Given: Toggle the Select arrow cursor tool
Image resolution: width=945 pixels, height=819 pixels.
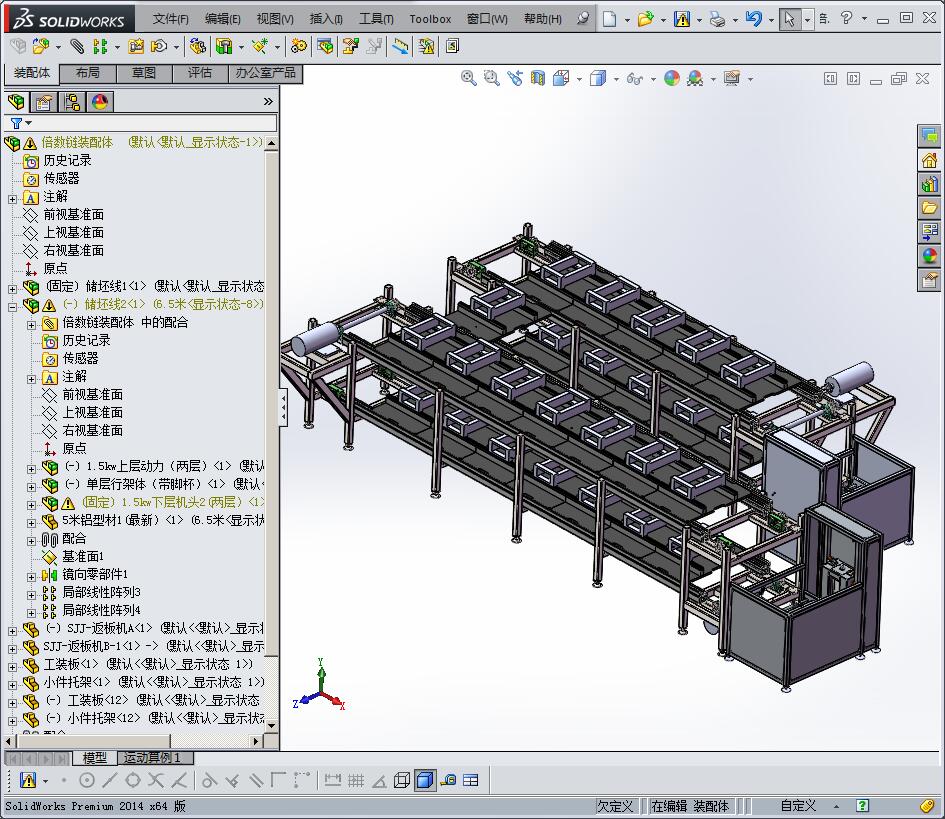Looking at the screenshot, I should pos(790,18).
